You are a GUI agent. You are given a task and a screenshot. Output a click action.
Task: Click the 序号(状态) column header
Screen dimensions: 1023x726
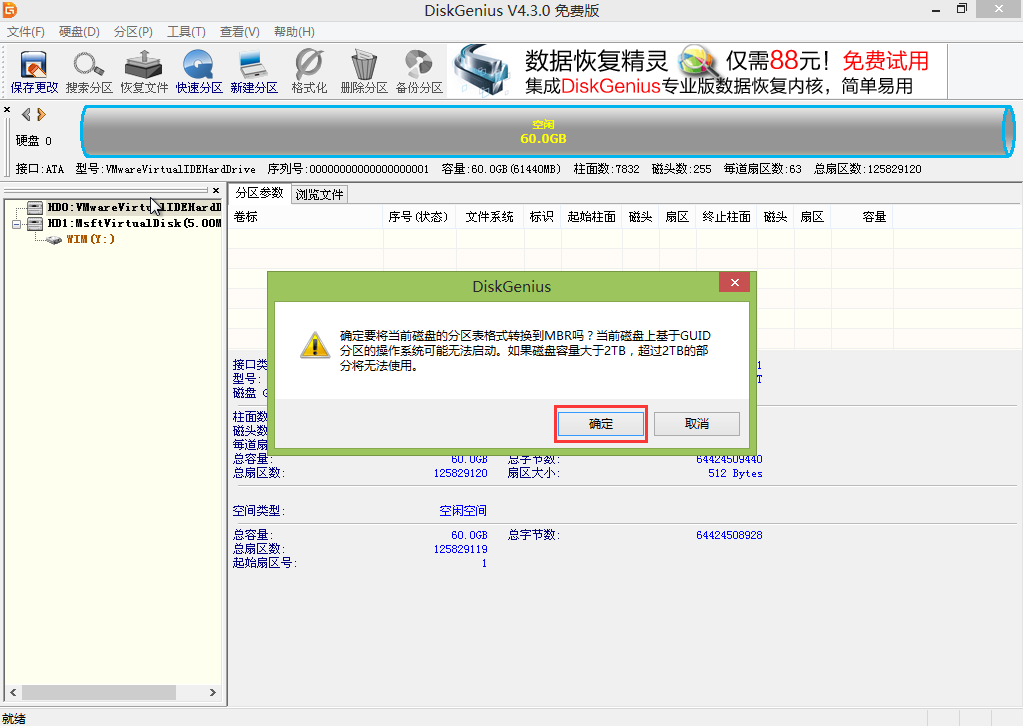(x=418, y=217)
